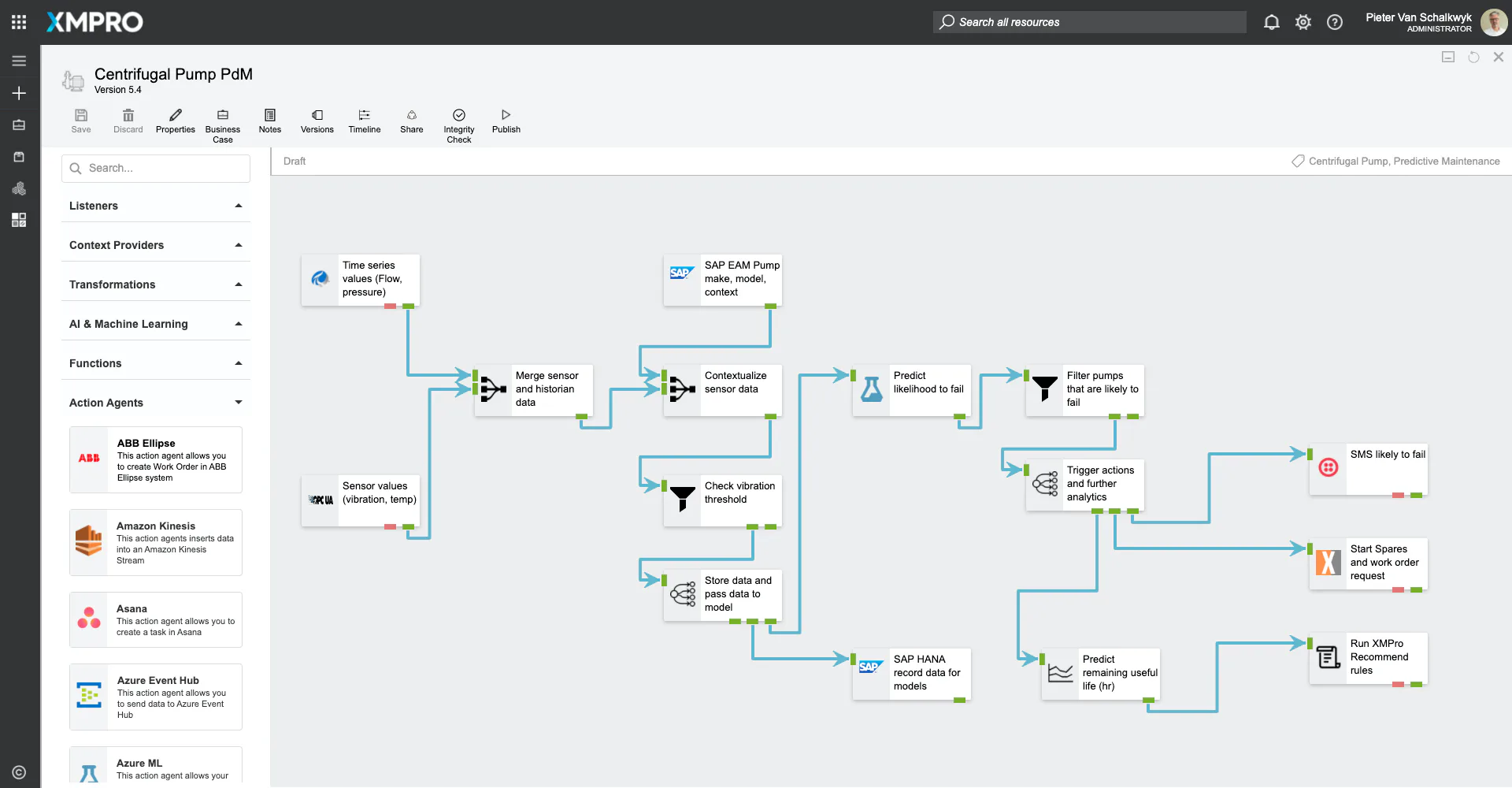This screenshot has height=788, width=1512.
Task: Open help question mark icon
Action: pos(1335,22)
